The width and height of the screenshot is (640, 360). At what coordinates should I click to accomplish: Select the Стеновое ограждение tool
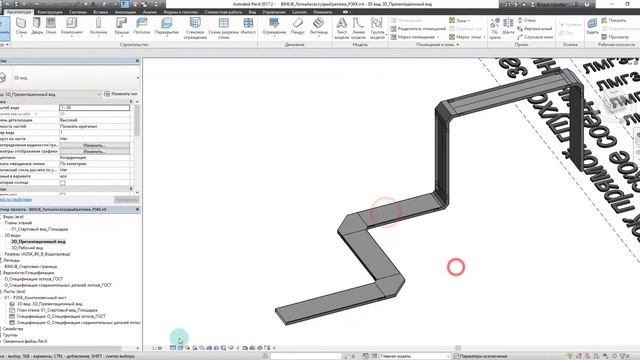click(x=195, y=28)
